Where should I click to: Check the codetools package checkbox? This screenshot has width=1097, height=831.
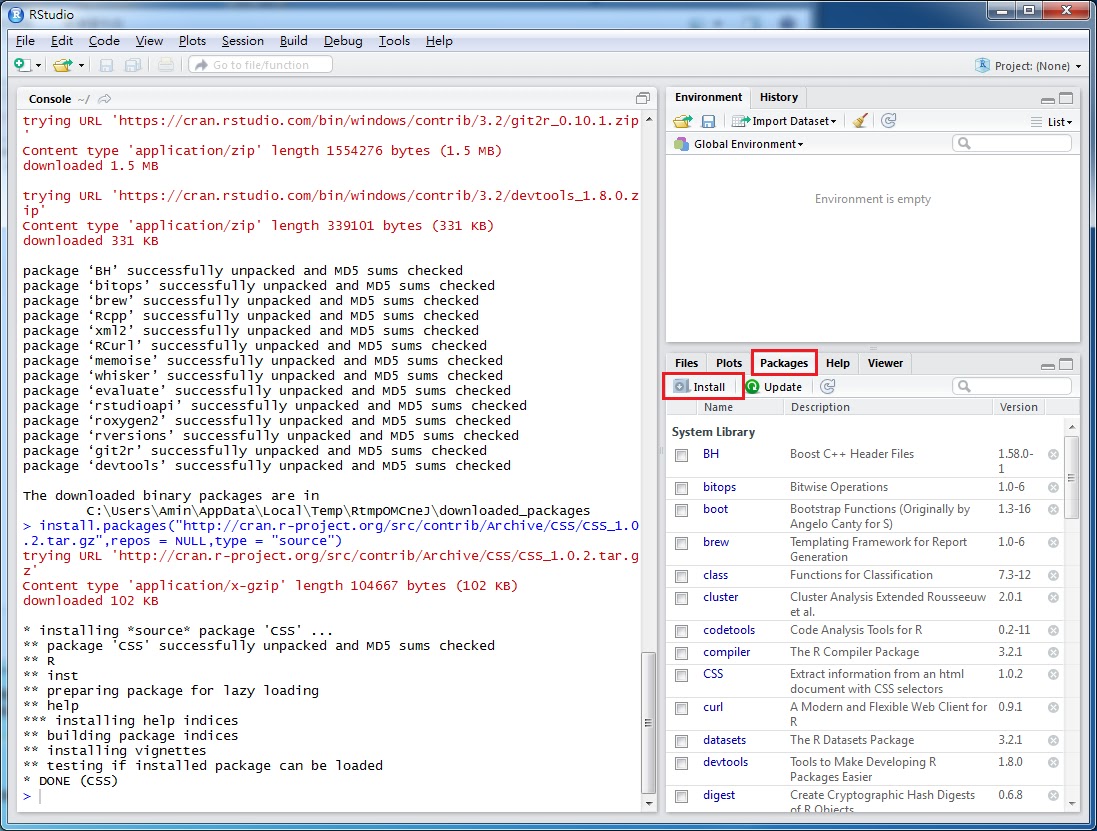point(681,632)
